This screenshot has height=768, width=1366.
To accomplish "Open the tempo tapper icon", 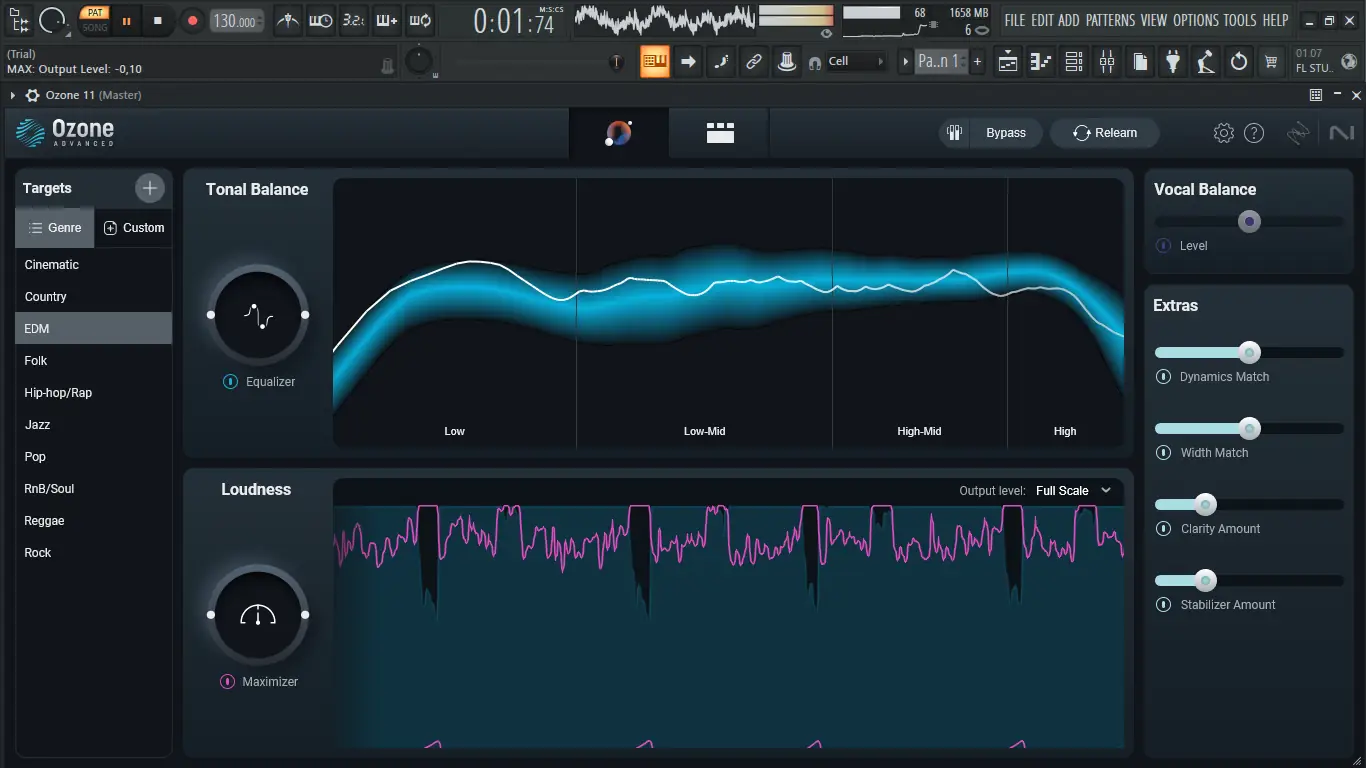I will pos(1206,62).
